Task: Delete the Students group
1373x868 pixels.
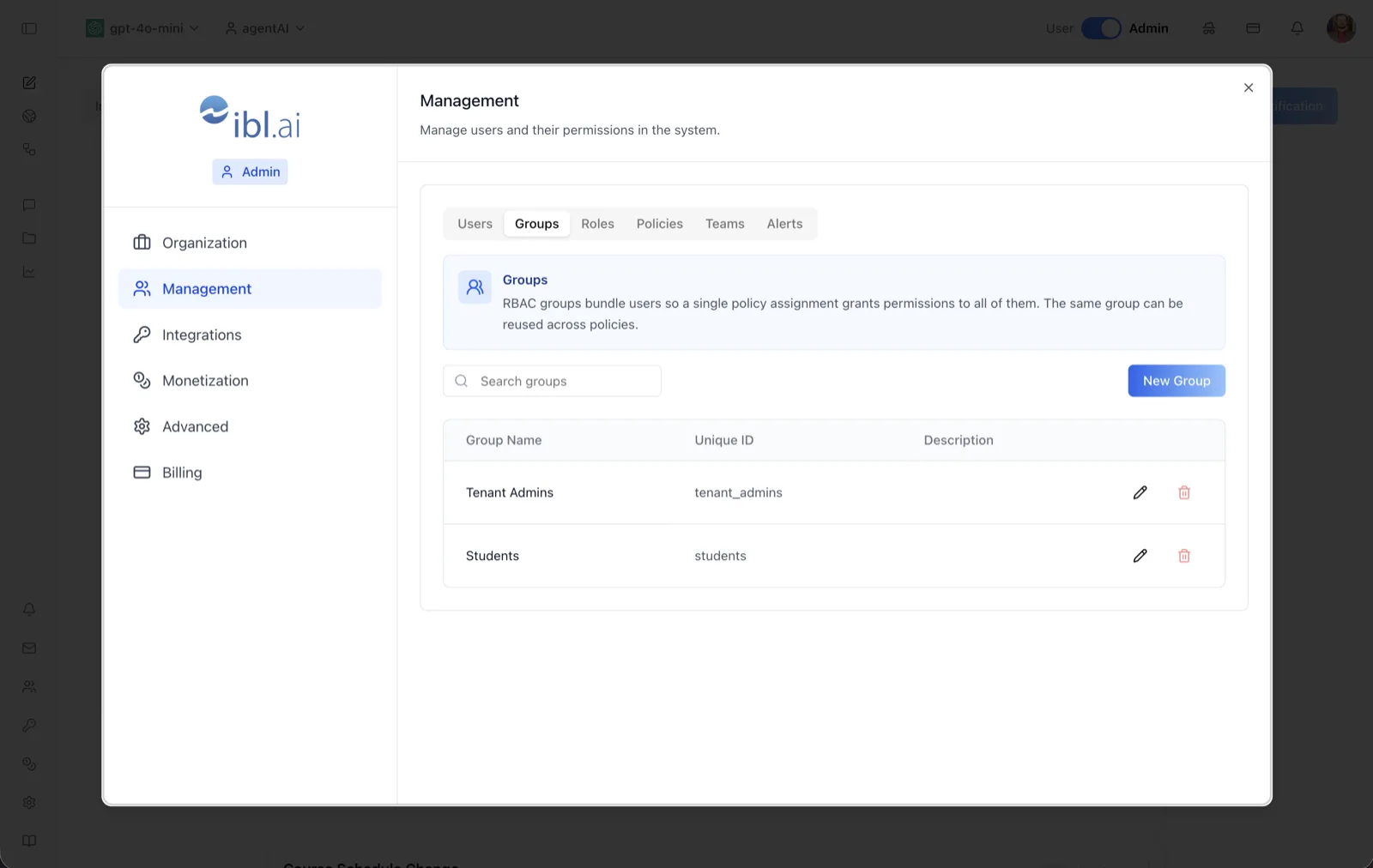Action: (1184, 556)
